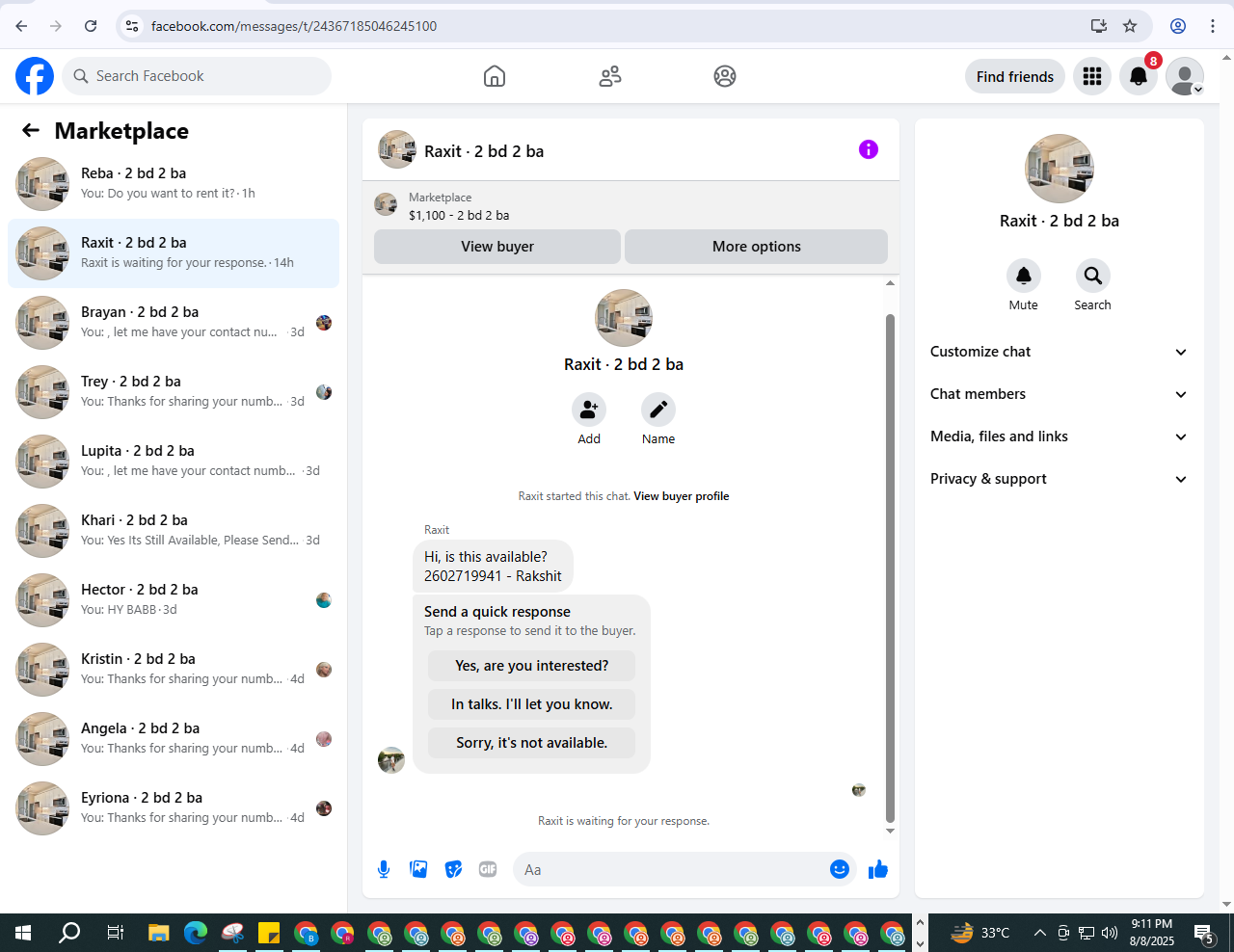Viewport: 1234px width, 952px height.
Task: Send quick reply 'In talks. I'll let you know.'
Action: click(532, 704)
